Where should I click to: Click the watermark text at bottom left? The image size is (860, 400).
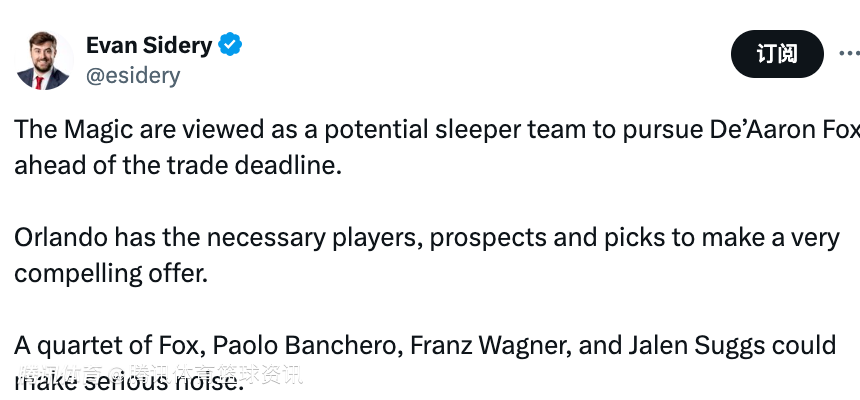click(160, 377)
